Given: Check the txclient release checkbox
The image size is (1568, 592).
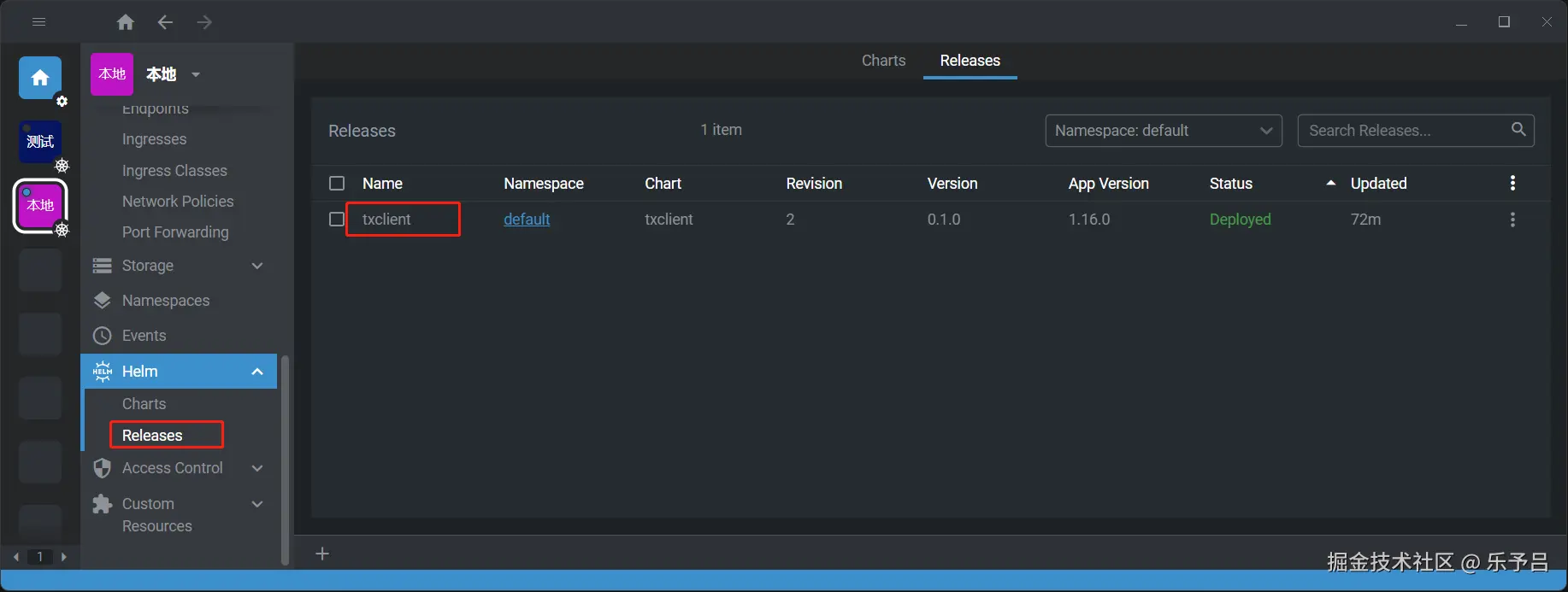Looking at the screenshot, I should pyautogui.click(x=337, y=219).
